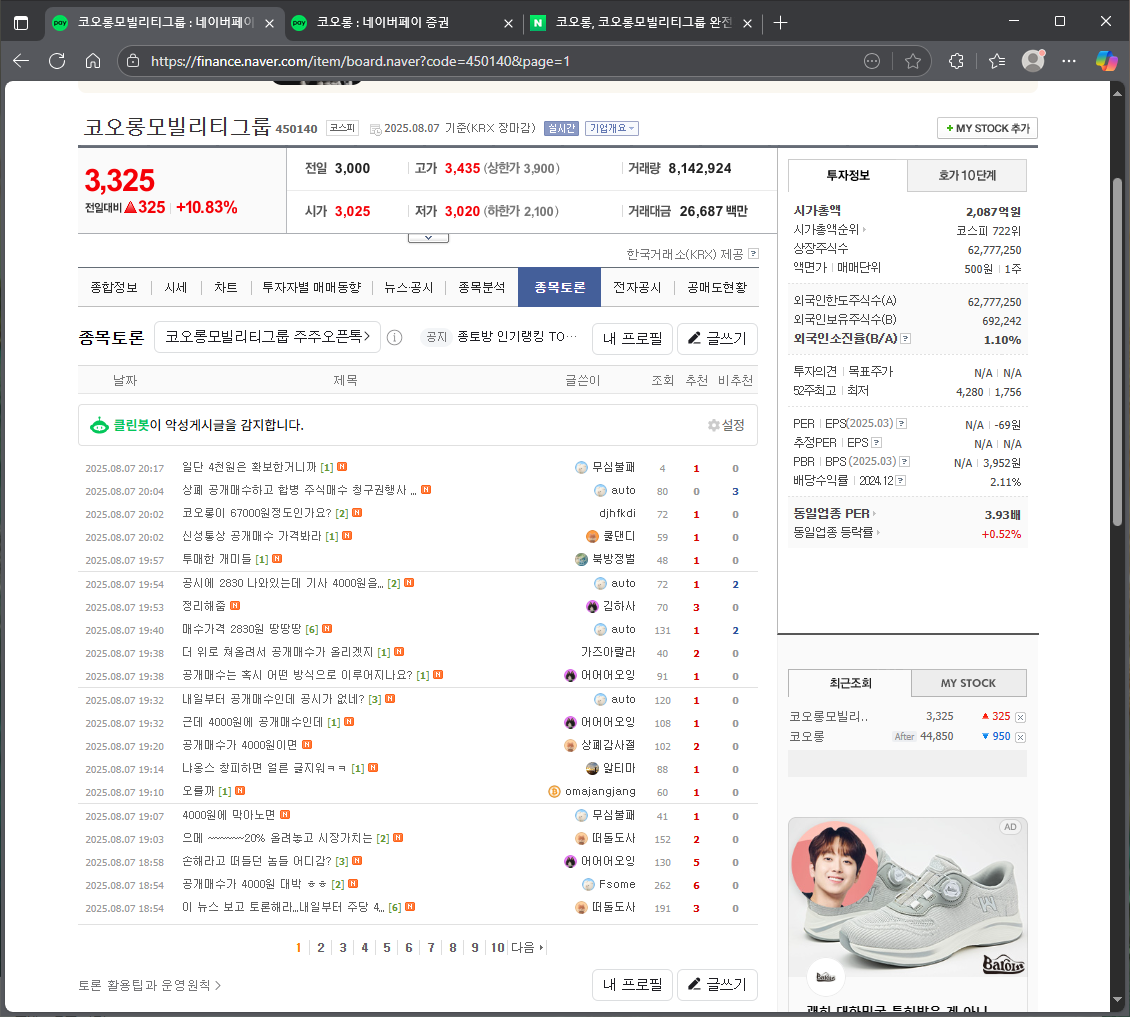Toggle 실시간 real-time quote button
The image size is (1130, 1017).
coord(561,128)
